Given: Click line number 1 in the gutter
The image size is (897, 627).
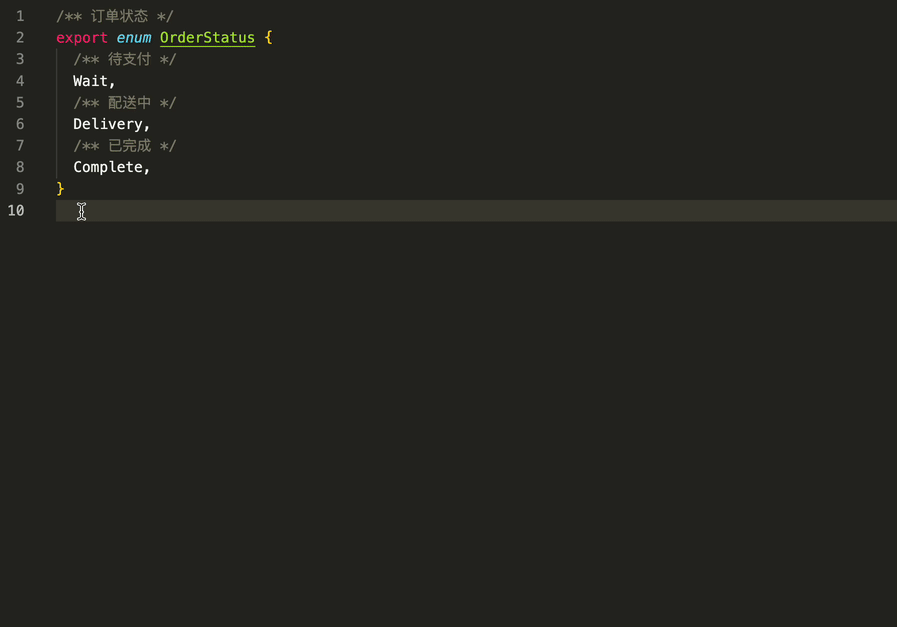Looking at the screenshot, I should pyautogui.click(x=20, y=16).
